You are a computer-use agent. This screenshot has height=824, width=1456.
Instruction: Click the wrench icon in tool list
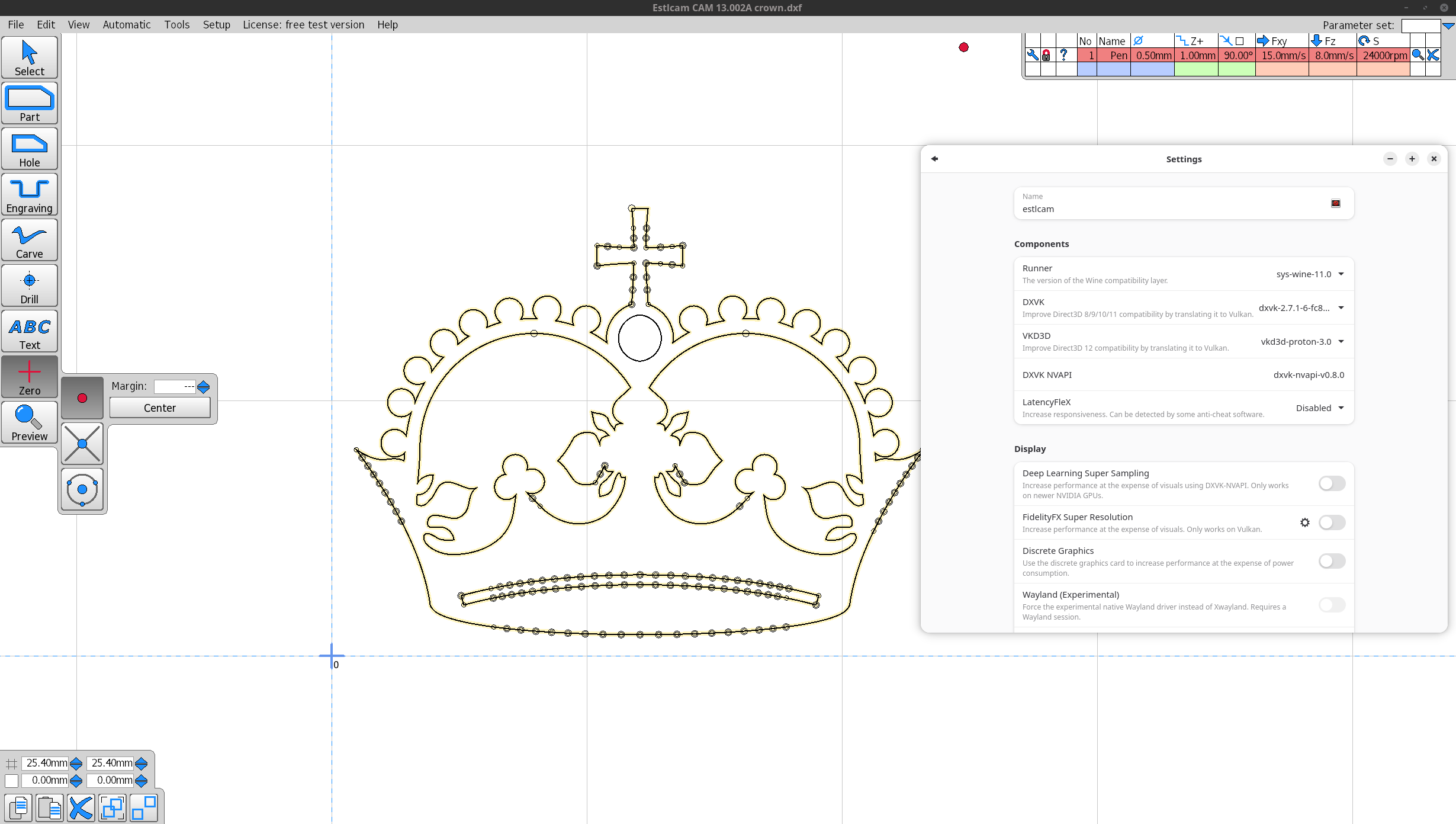click(1033, 55)
